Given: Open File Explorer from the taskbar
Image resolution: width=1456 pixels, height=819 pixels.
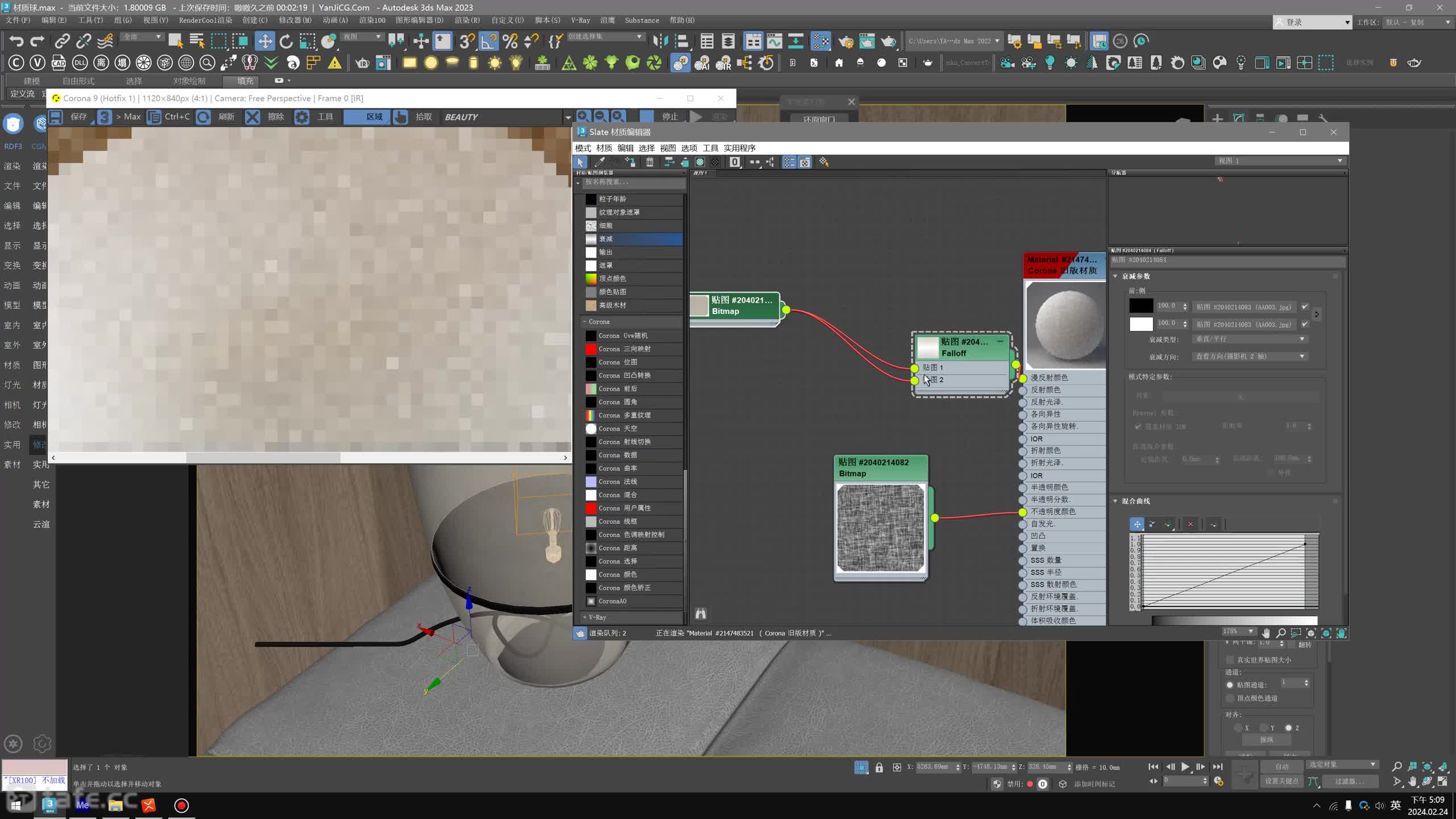Looking at the screenshot, I should [115, 805].
